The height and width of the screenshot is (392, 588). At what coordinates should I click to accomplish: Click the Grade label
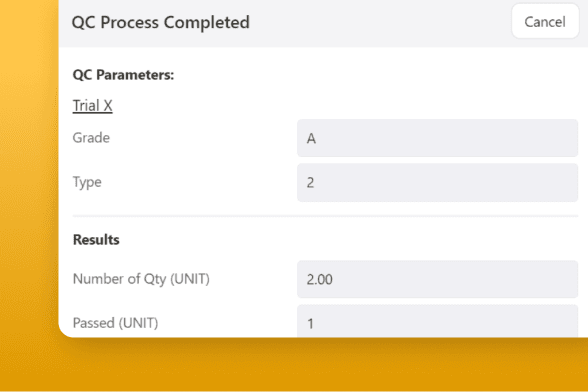point(91,138)
